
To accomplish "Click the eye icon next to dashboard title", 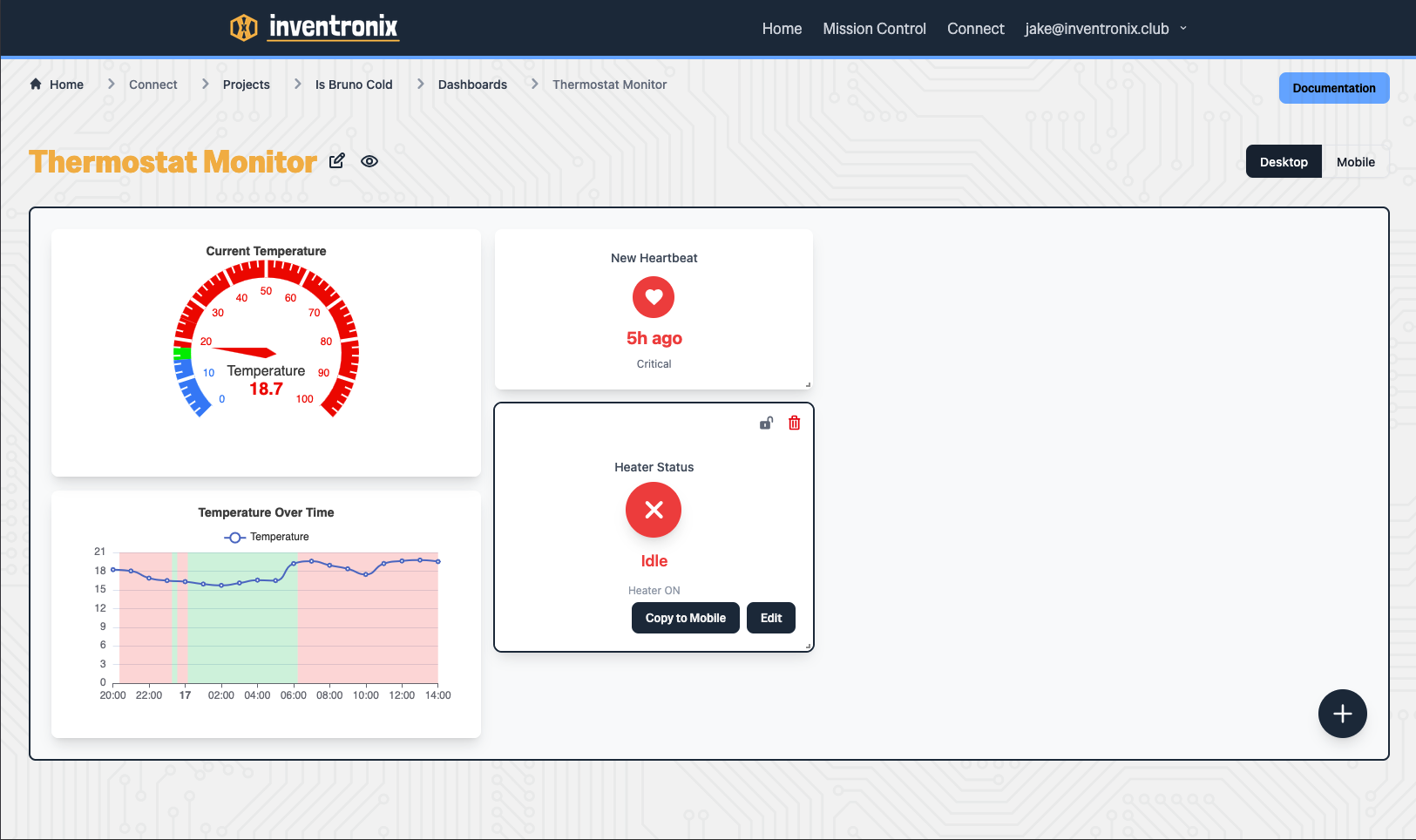I will tap(369, 161).
